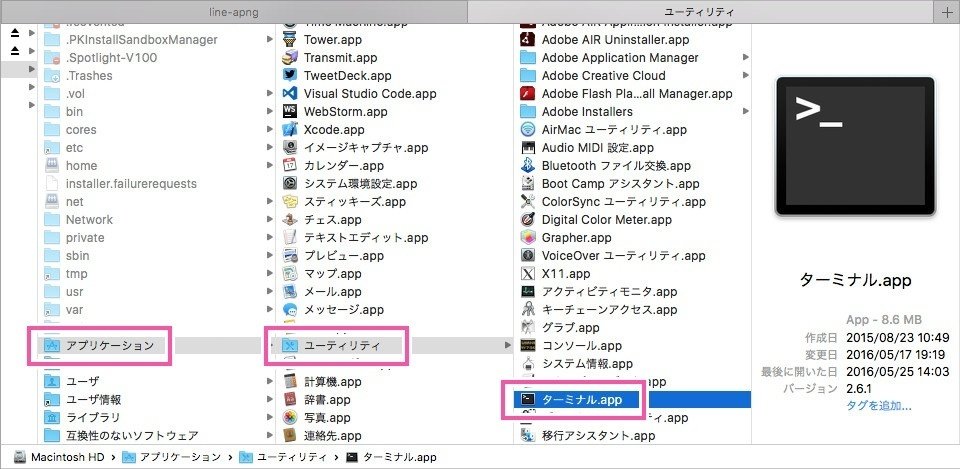Click the スティッキーズ.app icon

pyautogui.click(x=290, y=201)
